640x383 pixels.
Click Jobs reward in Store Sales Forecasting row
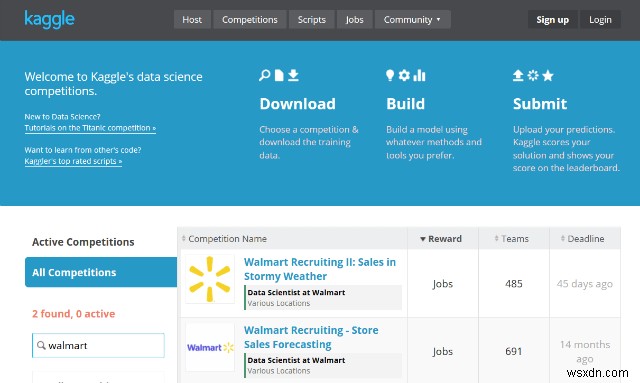point(442,352)
